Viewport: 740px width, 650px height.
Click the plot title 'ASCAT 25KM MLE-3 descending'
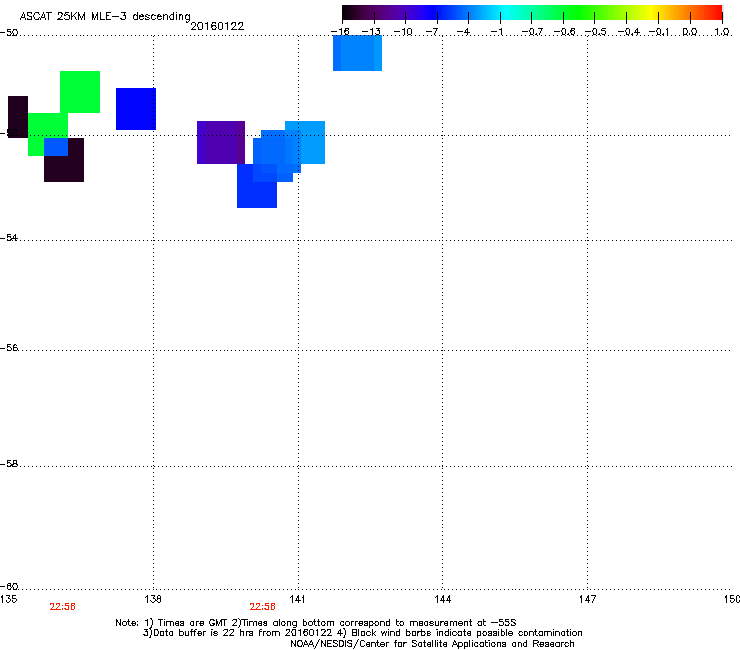pos(105,16)
